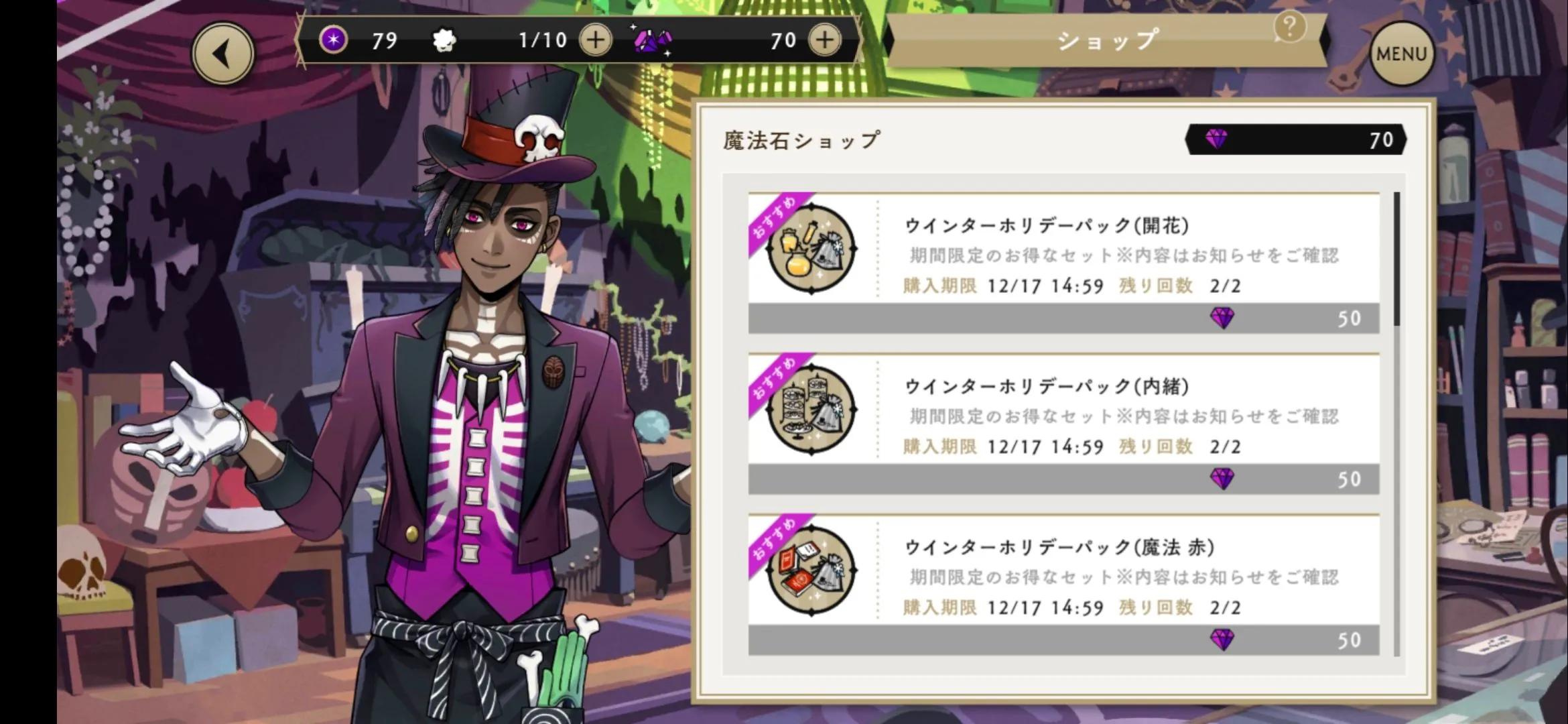Select Winter Holiday Pack (開花) item

tap(1064, 263)
